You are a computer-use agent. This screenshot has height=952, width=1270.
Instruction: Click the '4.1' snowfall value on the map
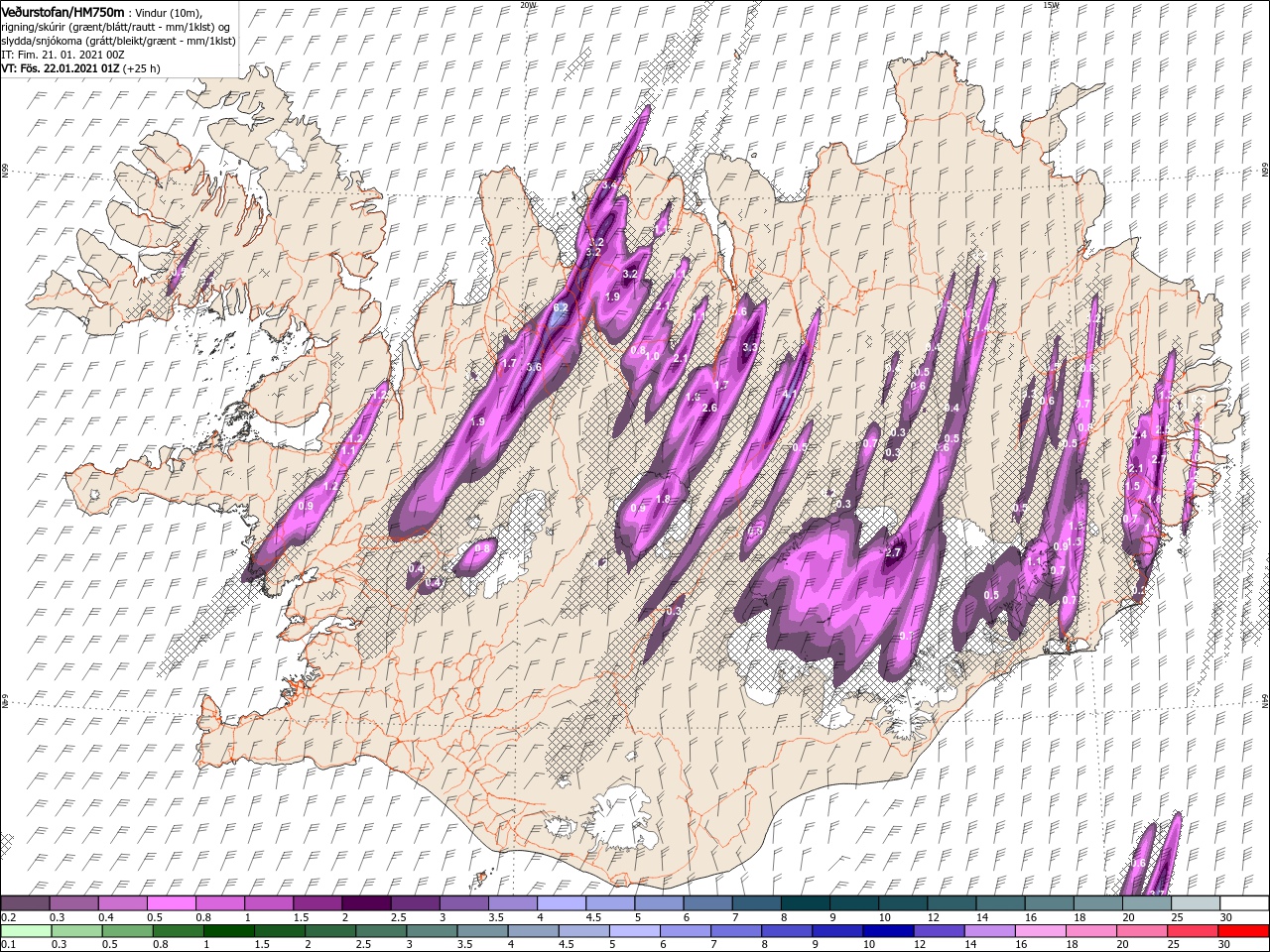791,394
